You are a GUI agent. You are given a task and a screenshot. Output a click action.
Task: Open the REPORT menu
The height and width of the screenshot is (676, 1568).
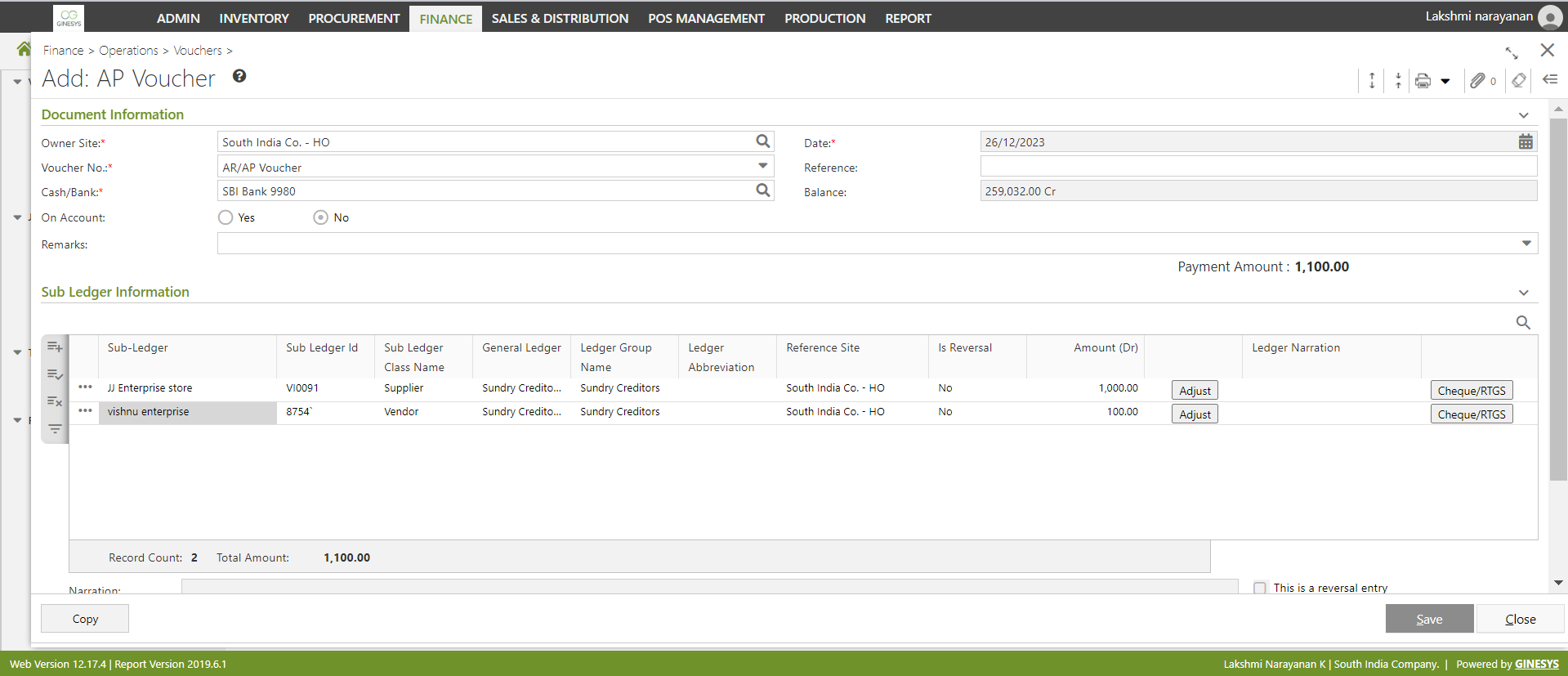(x=908, y=18)
